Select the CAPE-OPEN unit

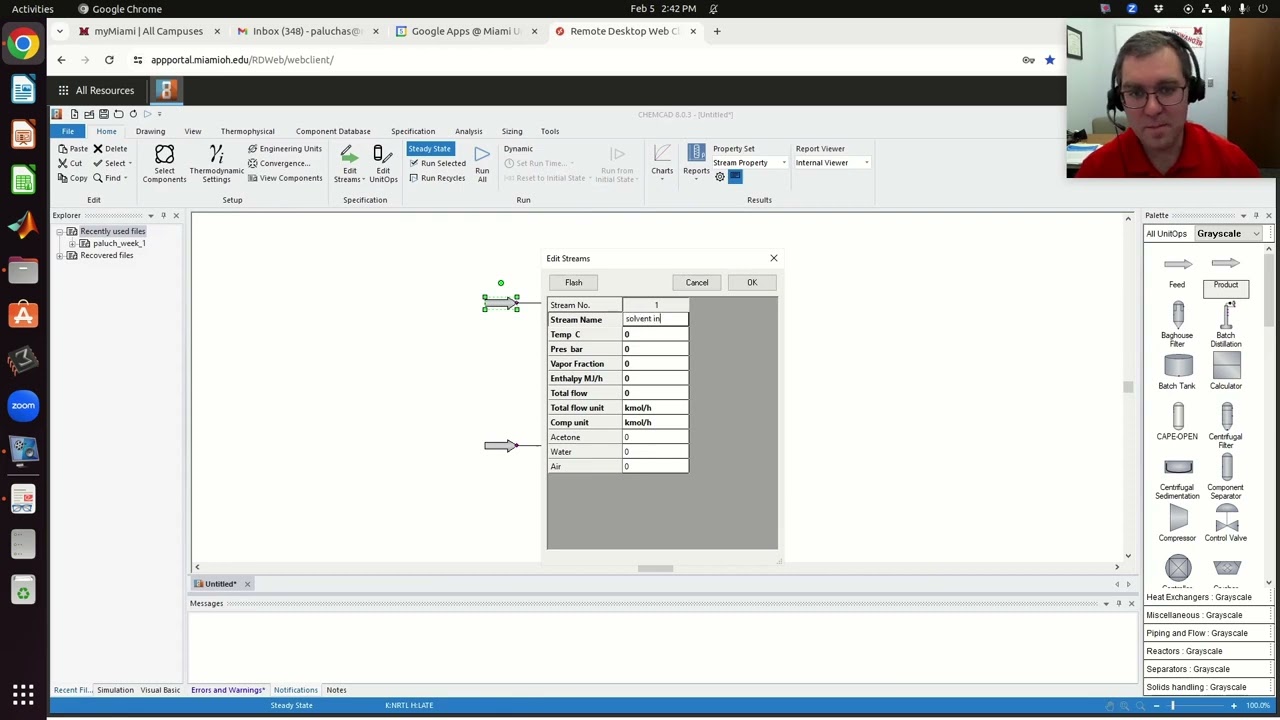[1177, 422]
